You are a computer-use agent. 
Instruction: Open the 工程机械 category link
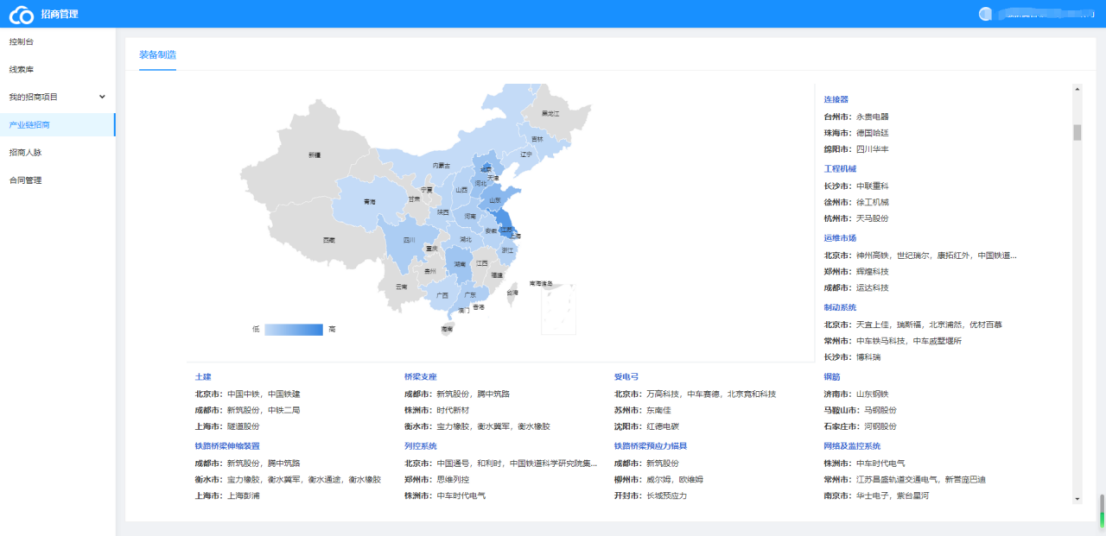(840, 169)
